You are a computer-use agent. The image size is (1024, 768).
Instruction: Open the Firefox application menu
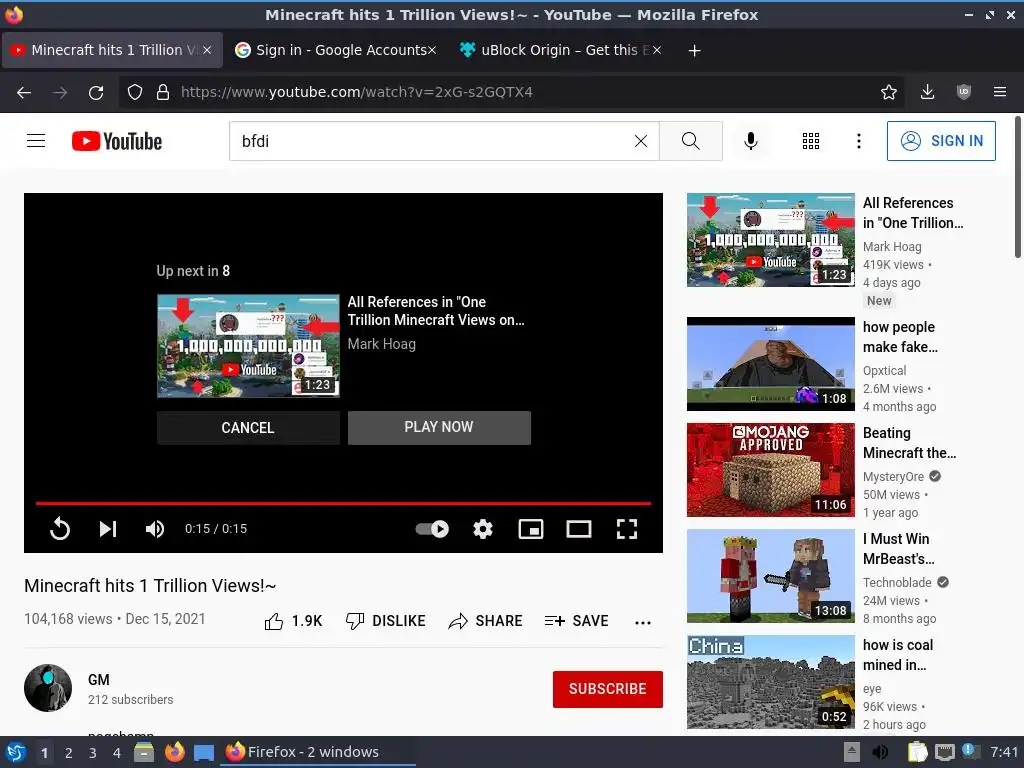click(x=1000, y=93)
